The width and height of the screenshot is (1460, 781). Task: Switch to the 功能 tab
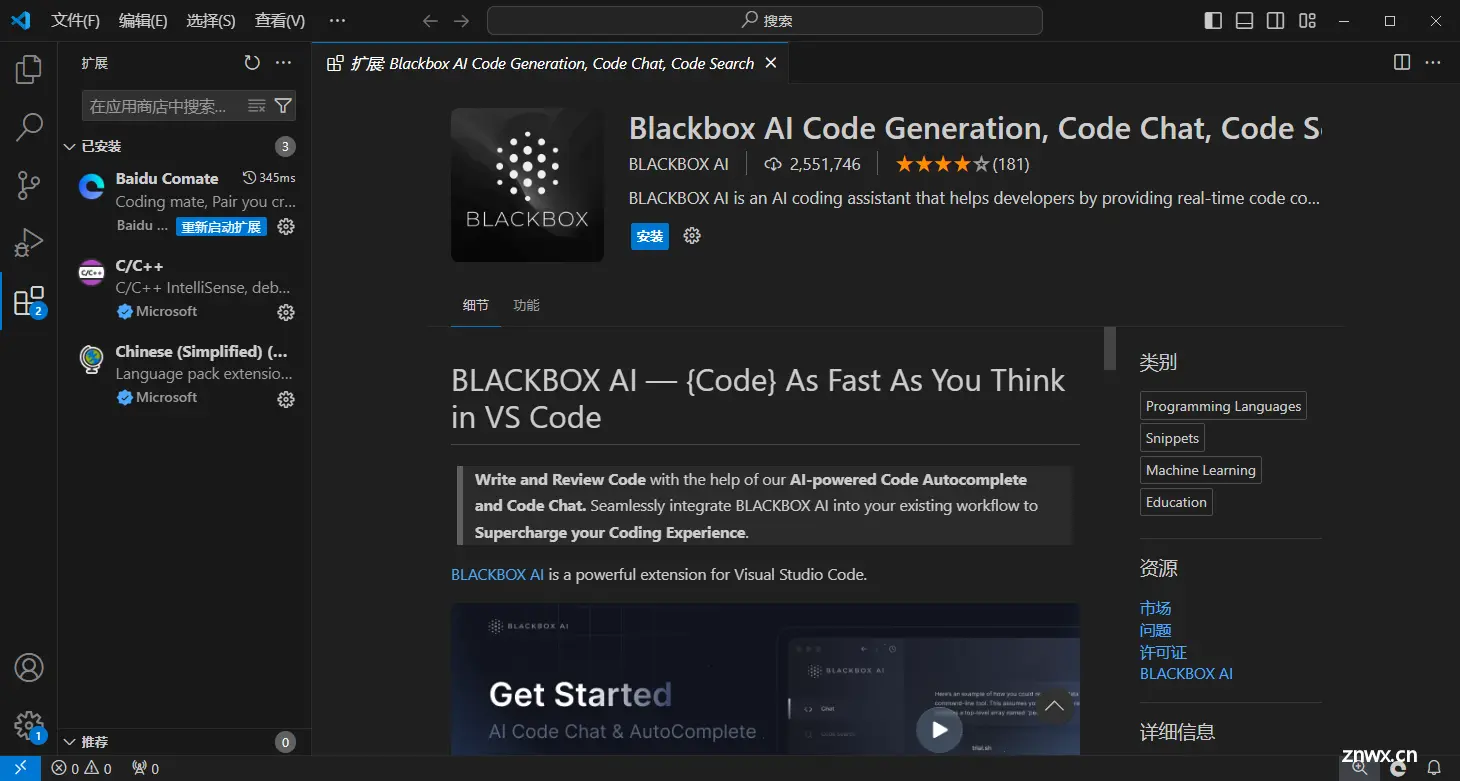point(526,306)
